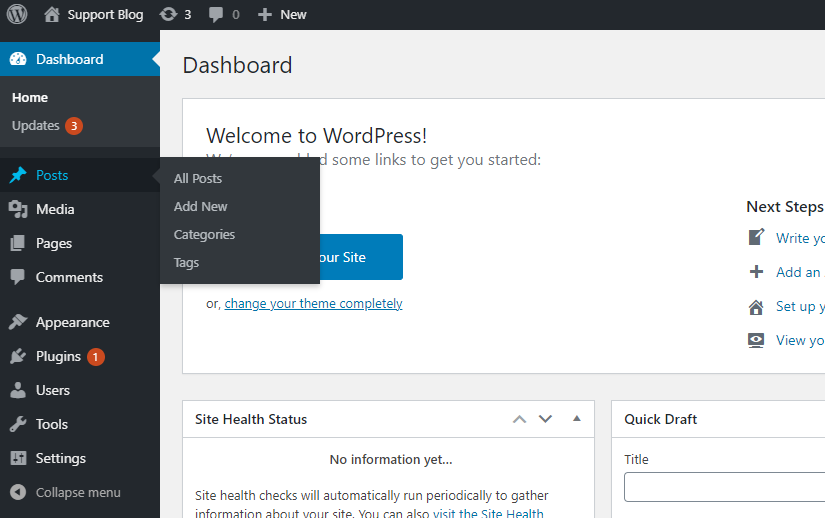825x518 pixels.
Task: Collapse the admin sidebar menu
Action: 65,492
